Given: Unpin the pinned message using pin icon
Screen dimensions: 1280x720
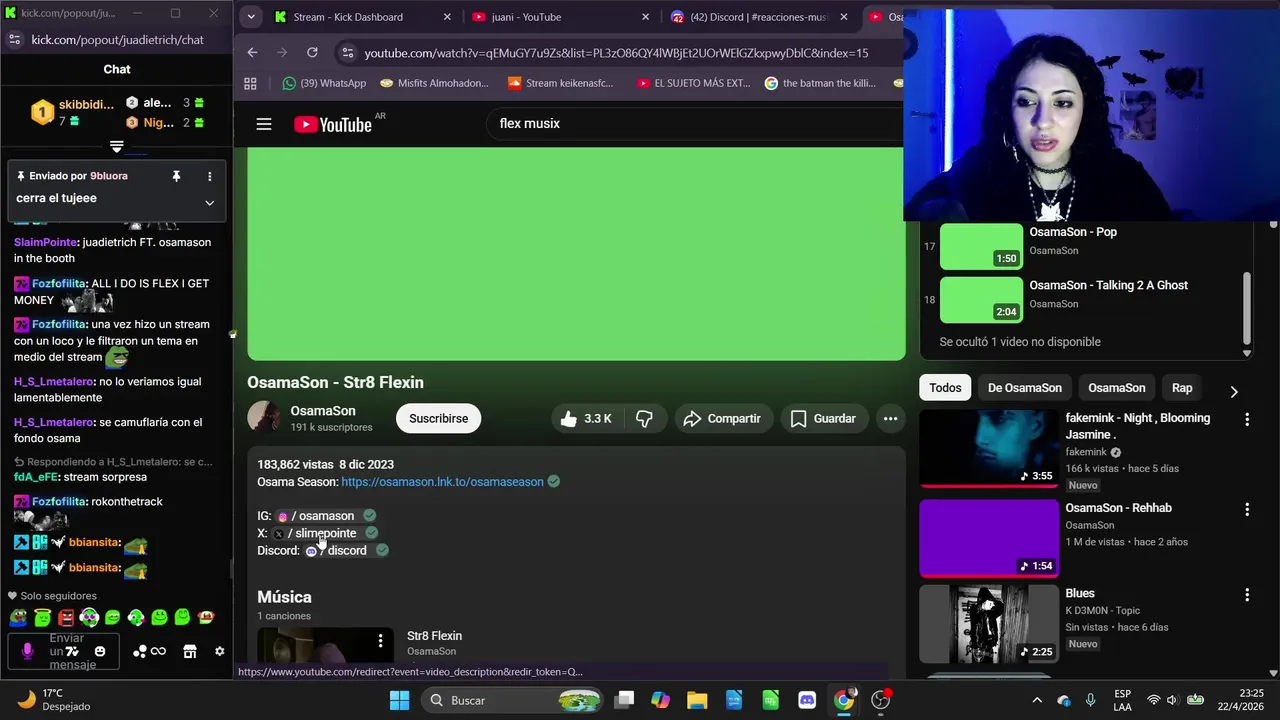Looking at the screenshot, I should [176, 176].
